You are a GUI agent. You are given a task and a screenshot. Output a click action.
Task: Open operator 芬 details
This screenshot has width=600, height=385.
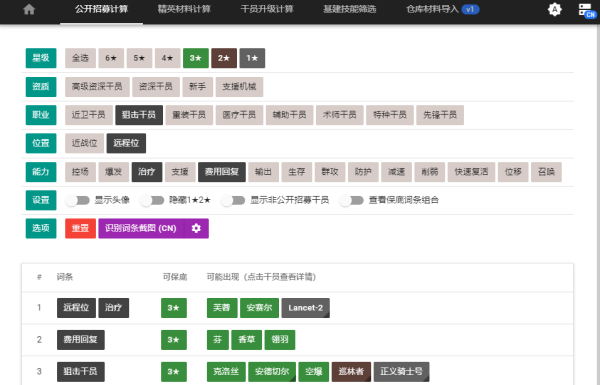[218, 340]
